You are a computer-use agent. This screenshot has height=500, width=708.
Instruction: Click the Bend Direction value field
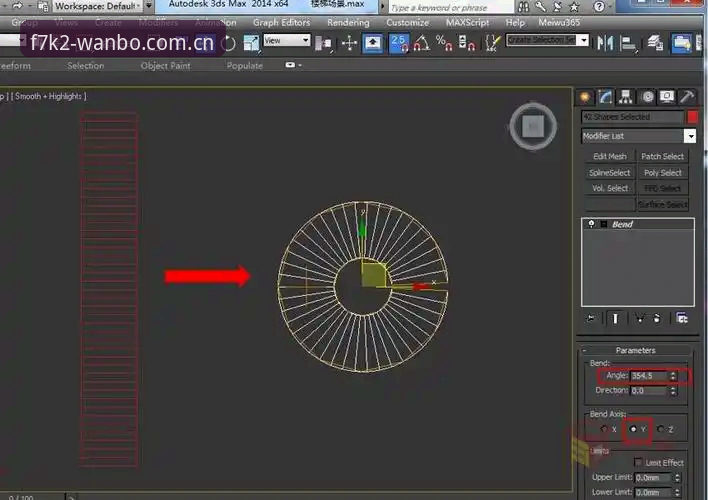coord(649,391)
